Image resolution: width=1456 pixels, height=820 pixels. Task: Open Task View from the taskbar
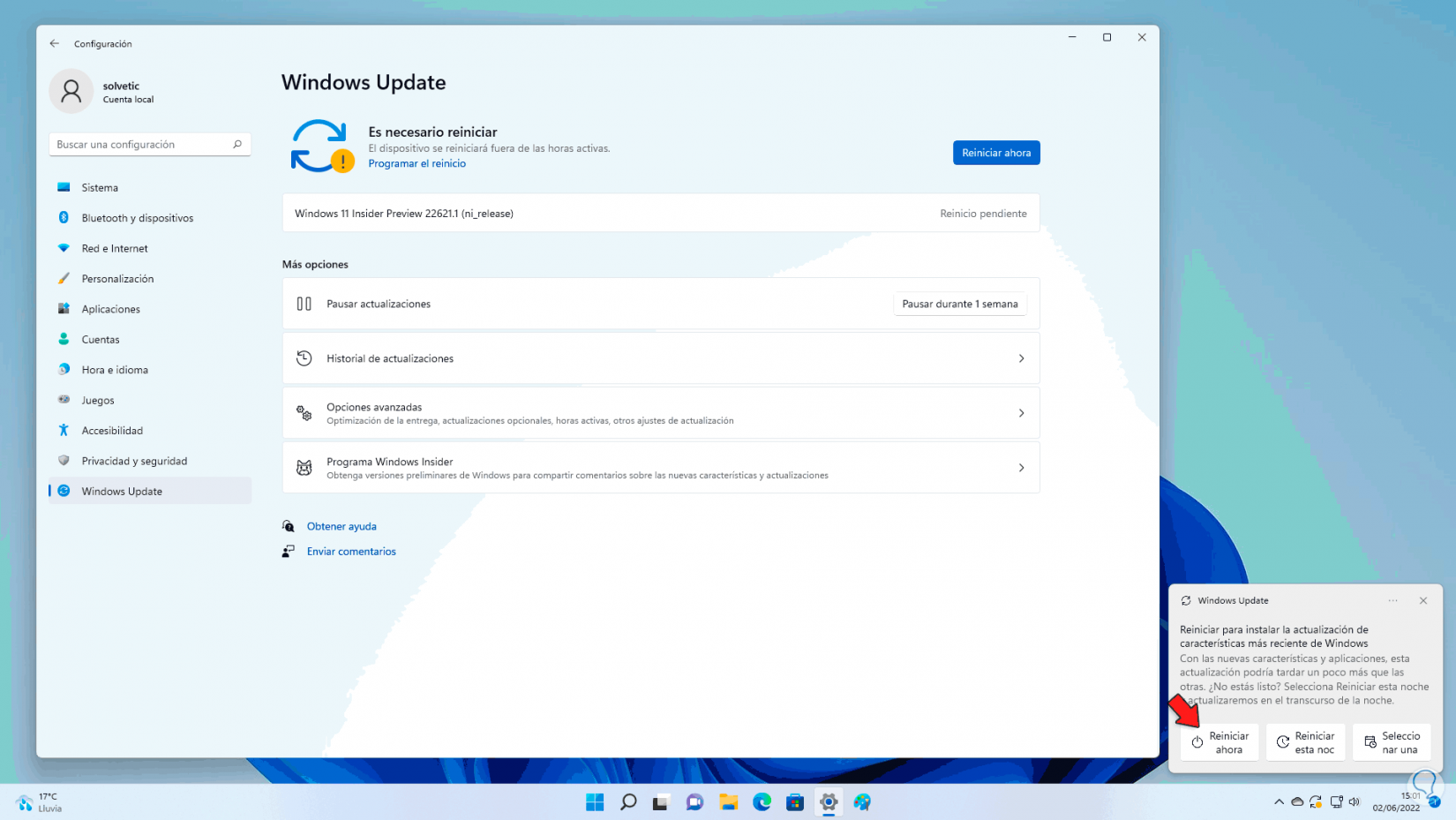(661, 802)
